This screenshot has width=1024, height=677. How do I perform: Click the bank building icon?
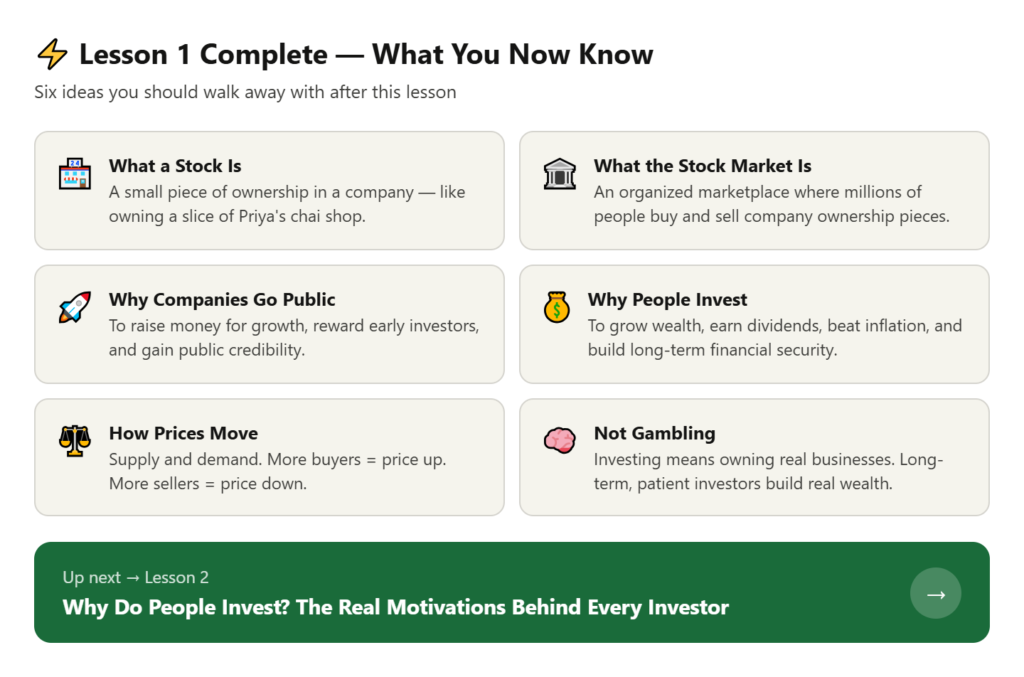(560, 174)
